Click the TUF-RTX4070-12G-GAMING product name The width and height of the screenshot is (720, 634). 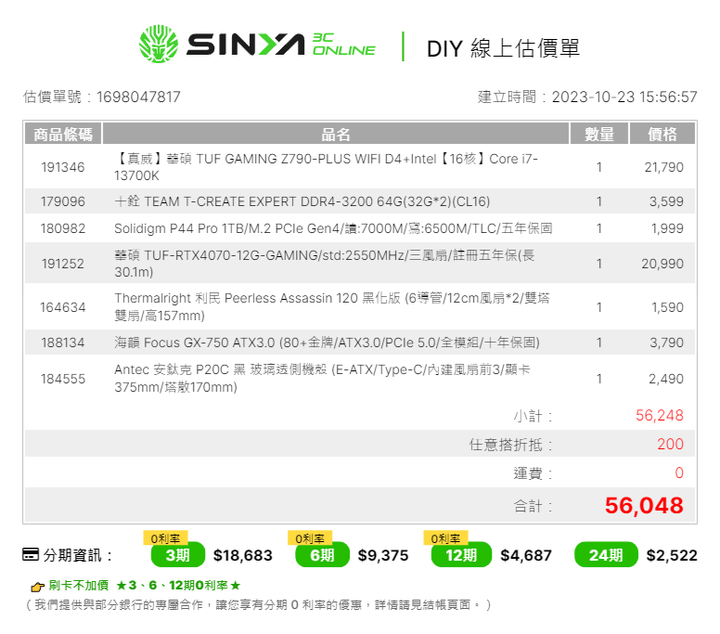(x=324, y=264)
